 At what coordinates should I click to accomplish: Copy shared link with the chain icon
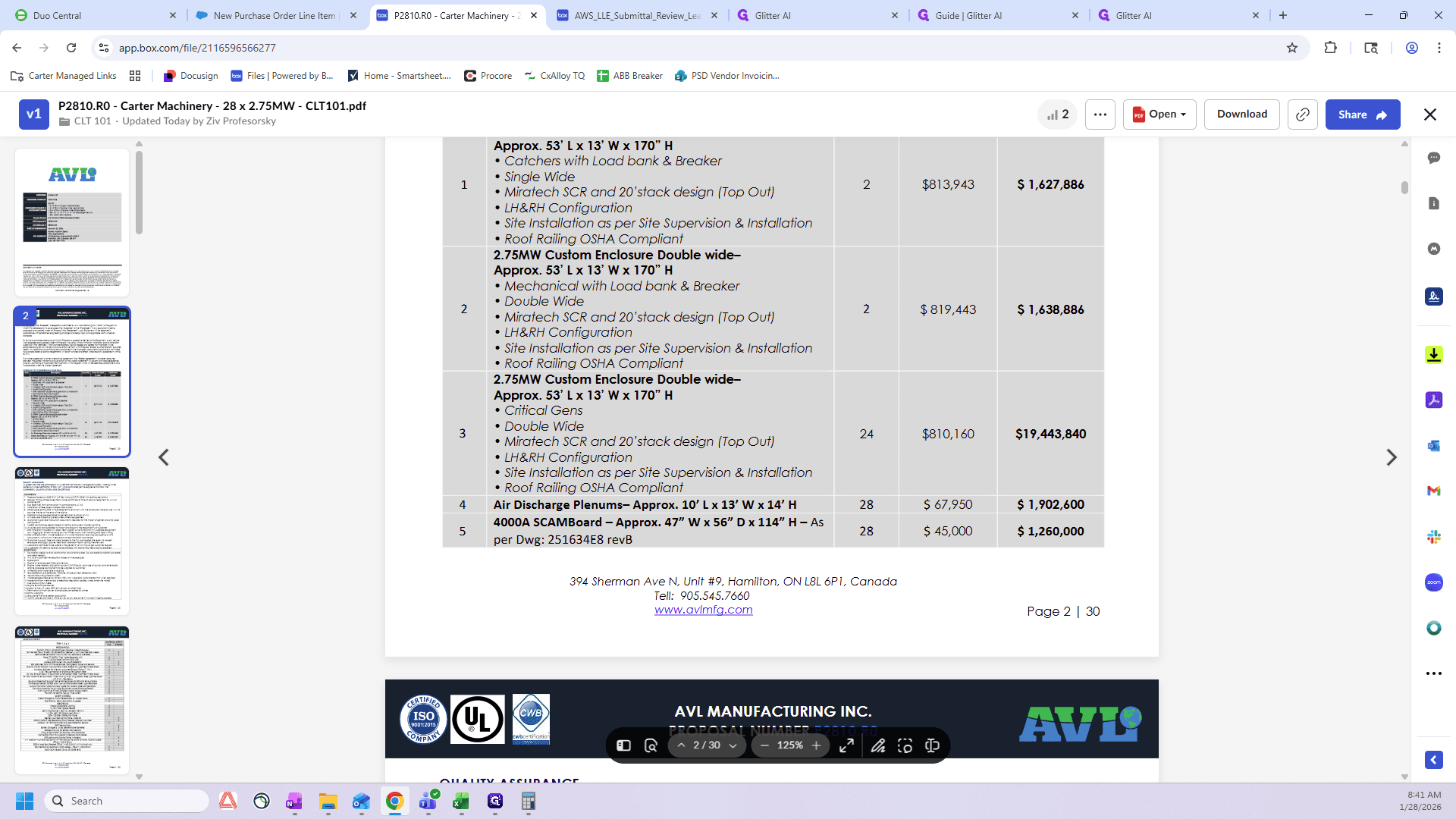tap(1302, 115)
